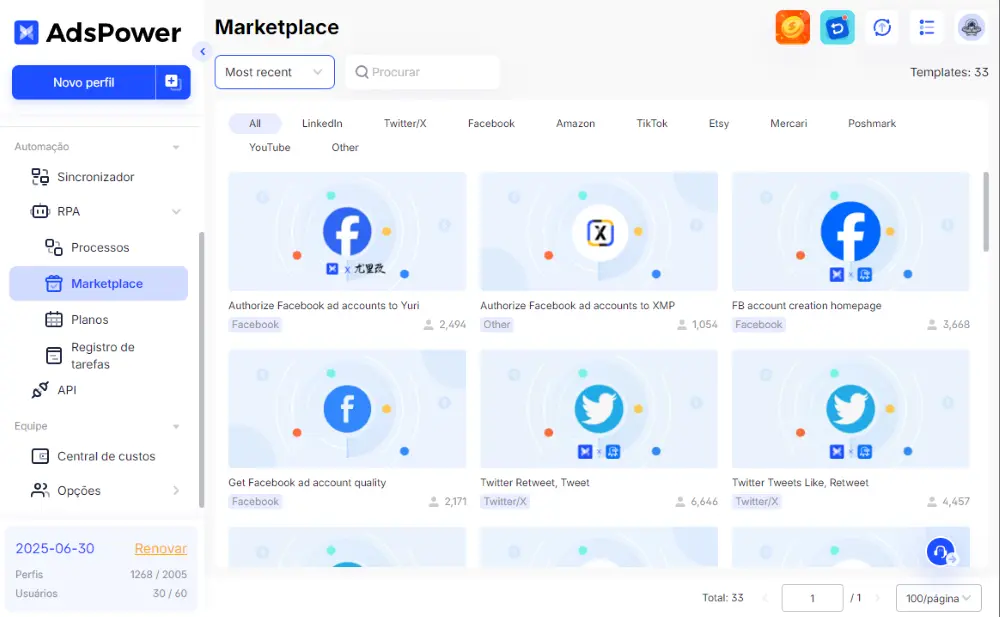Viewport: 1000px width, 617px height.
Task: Open the update arrow icon in header
Action: pos(882,27)
